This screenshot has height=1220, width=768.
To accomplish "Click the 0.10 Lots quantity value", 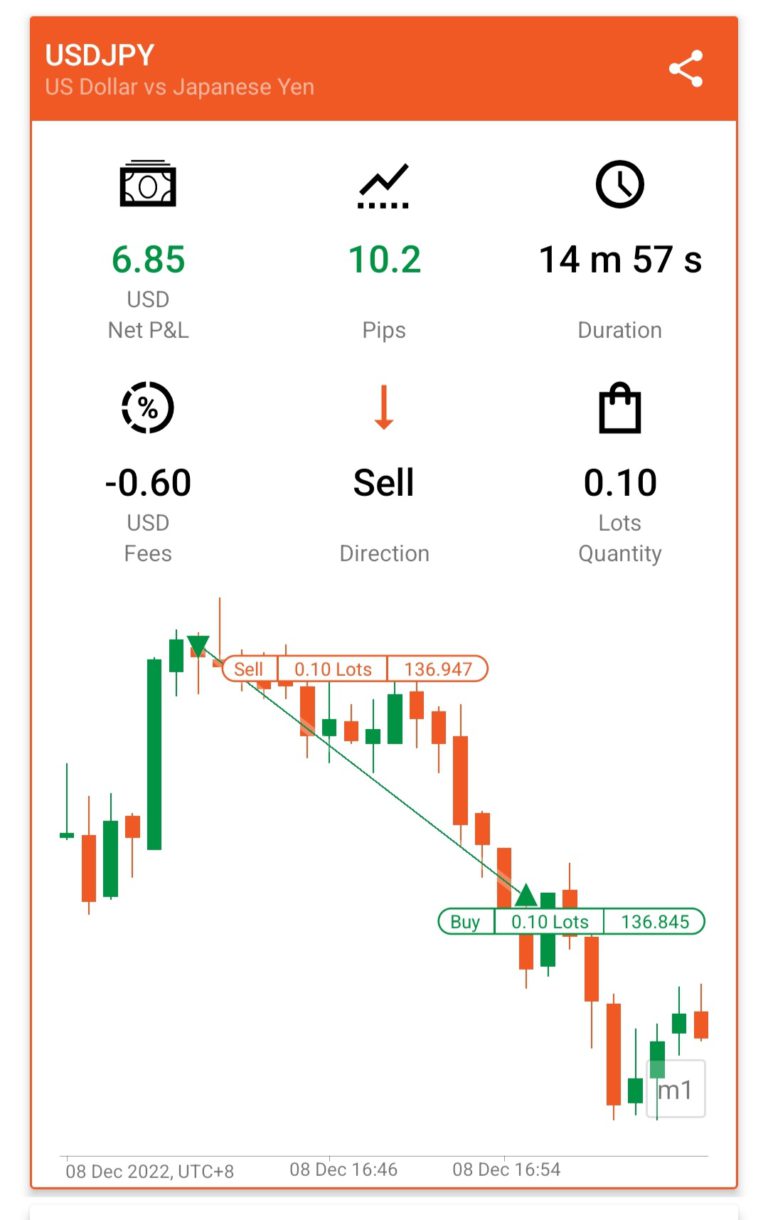I will click(x=620, y=483).
